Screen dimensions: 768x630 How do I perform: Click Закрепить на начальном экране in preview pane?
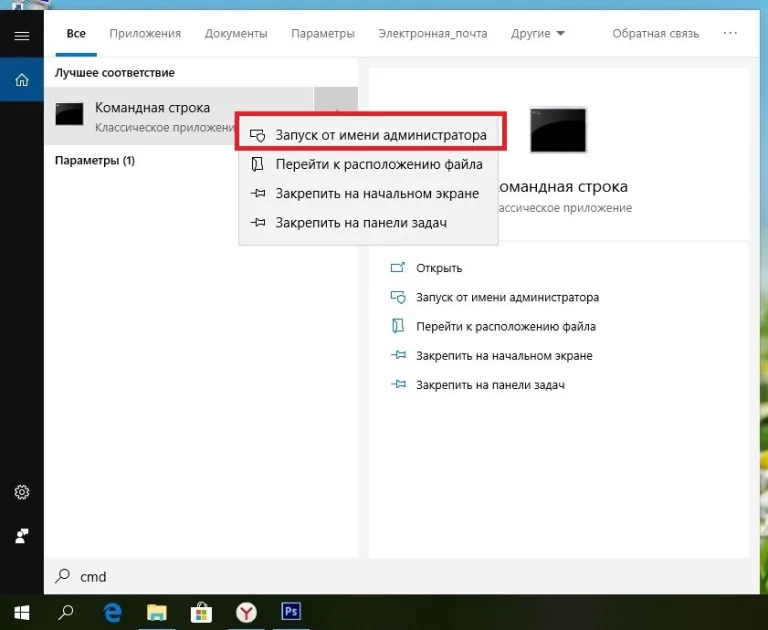click(x=491, y=356)
